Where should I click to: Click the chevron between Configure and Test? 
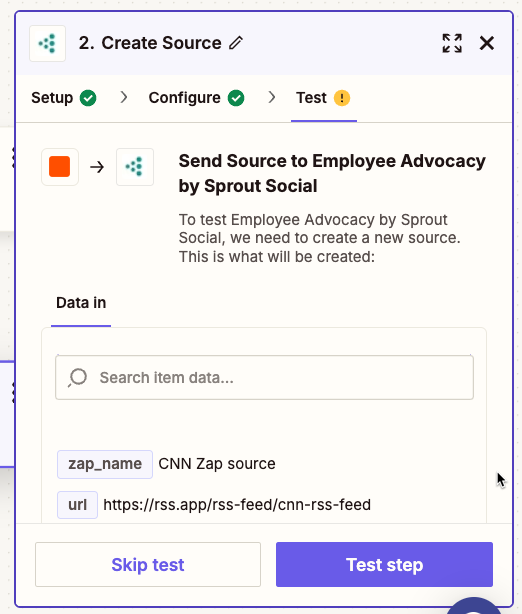(x=272, y=97)
